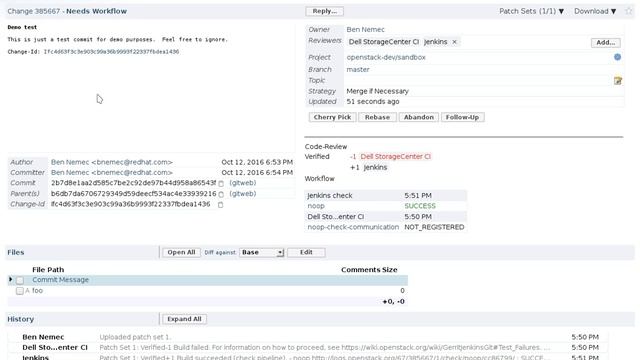Click the 51 seconds ago updated text
Image resolution: width=640 pixels, height=360 pixels.
coord(373,102)
